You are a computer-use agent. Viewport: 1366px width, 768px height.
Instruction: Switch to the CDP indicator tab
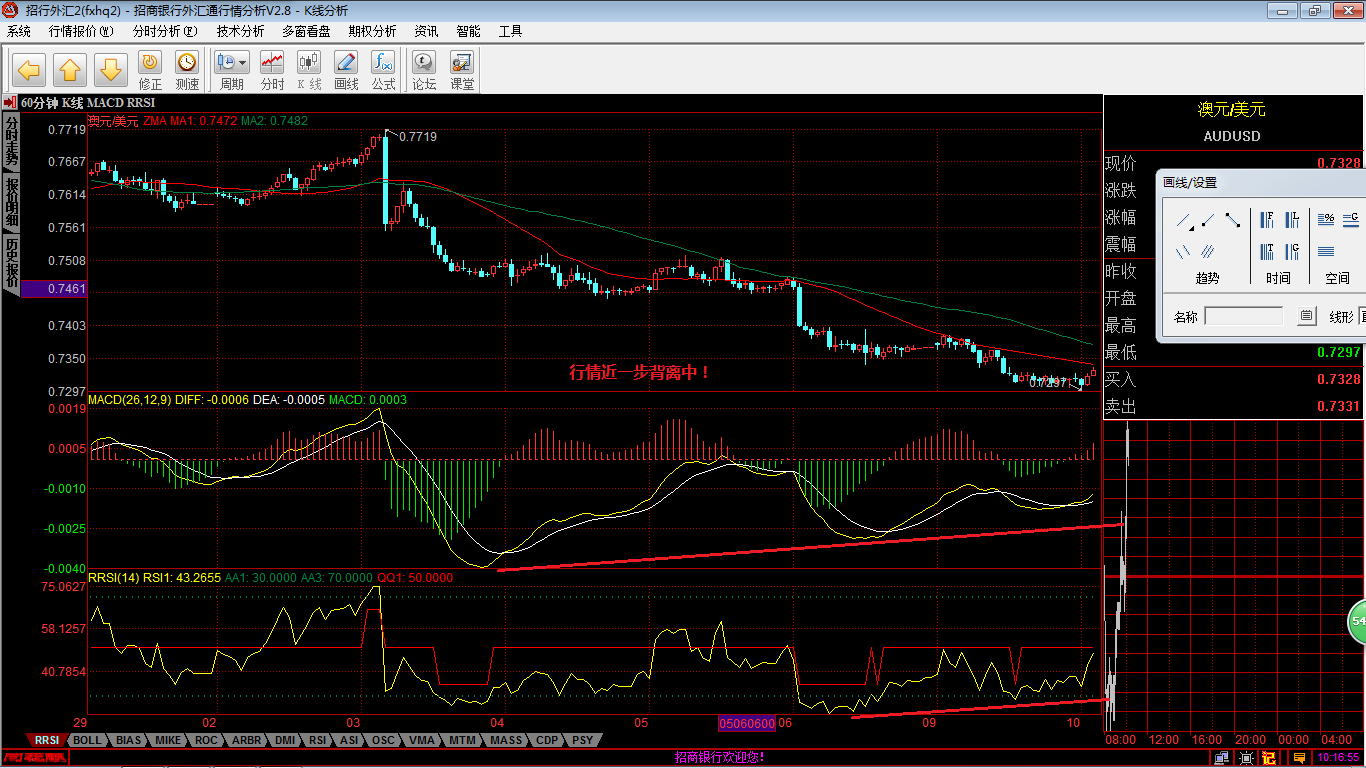pyautogui.click(x=547, y=741)
